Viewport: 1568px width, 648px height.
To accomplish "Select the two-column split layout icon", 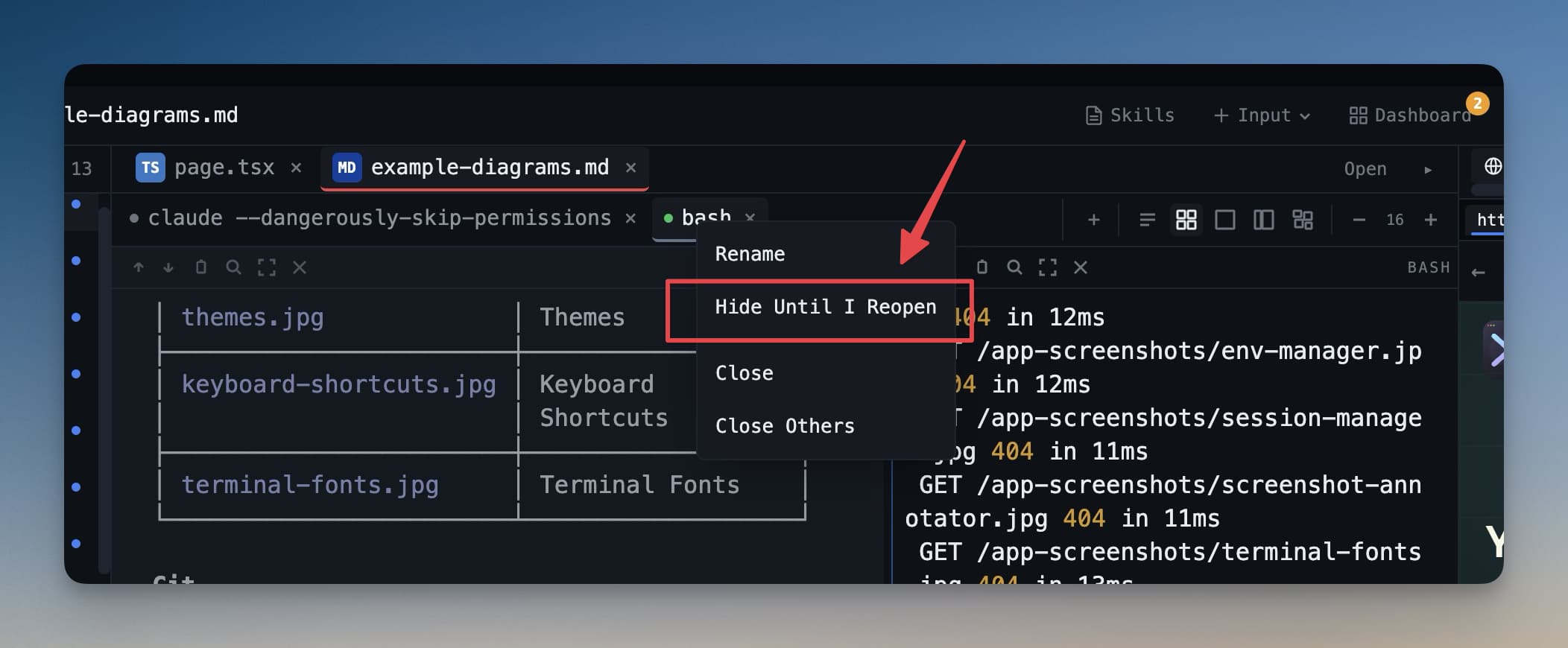I will [x=1263, y=220].
